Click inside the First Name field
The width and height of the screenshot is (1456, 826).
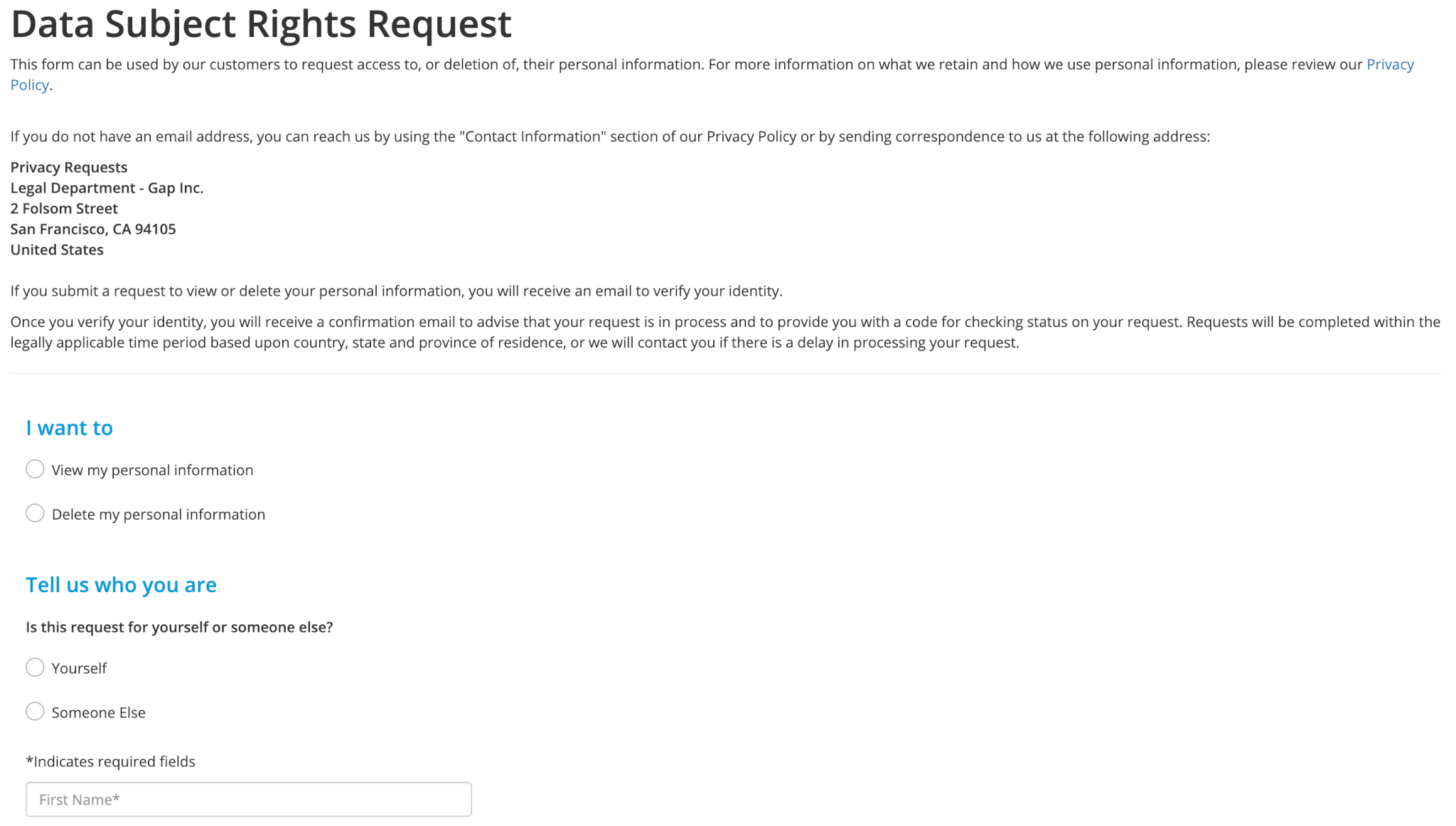pyautogui.click(x=248, y=798)
